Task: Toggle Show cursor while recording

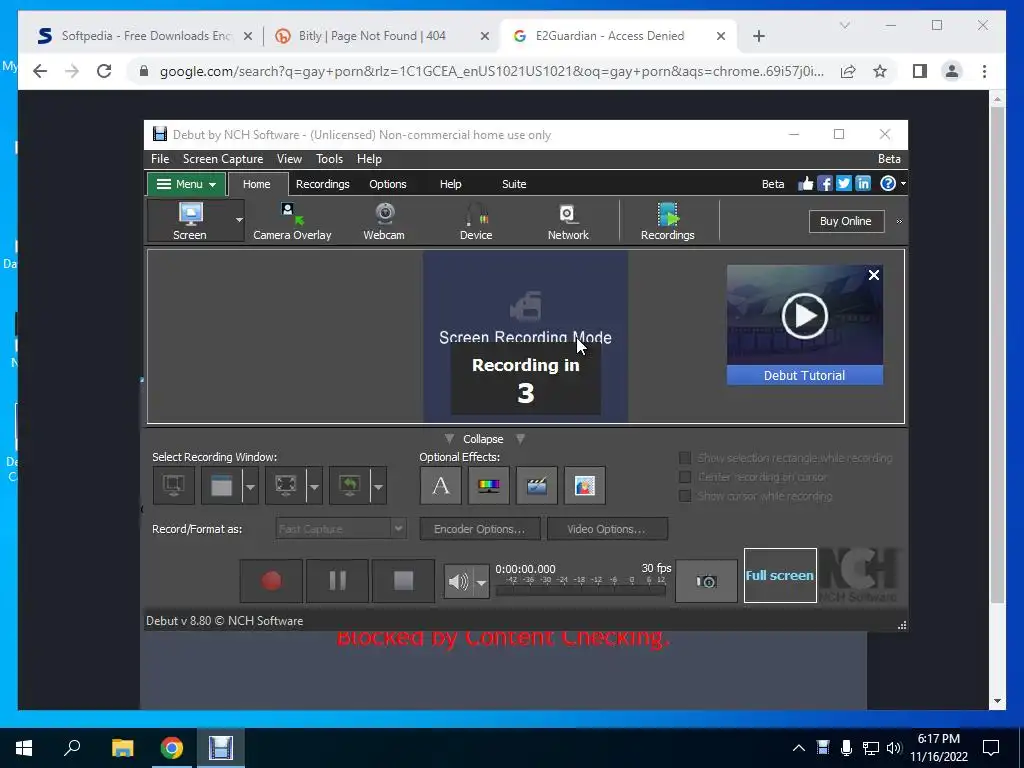Action: tap(685, 496)
